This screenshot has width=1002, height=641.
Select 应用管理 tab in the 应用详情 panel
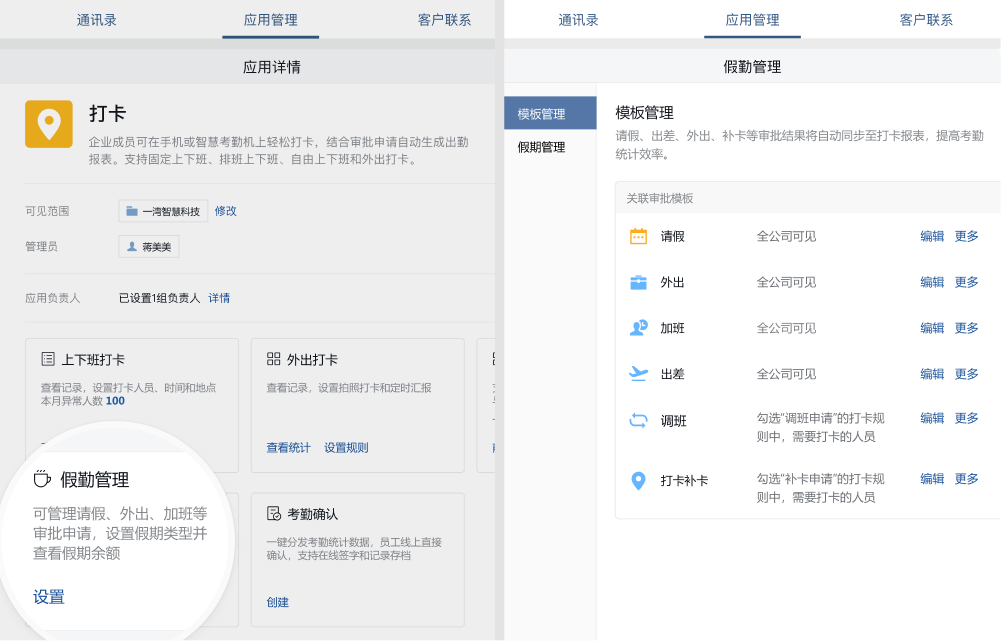click(x=270, y=20)
